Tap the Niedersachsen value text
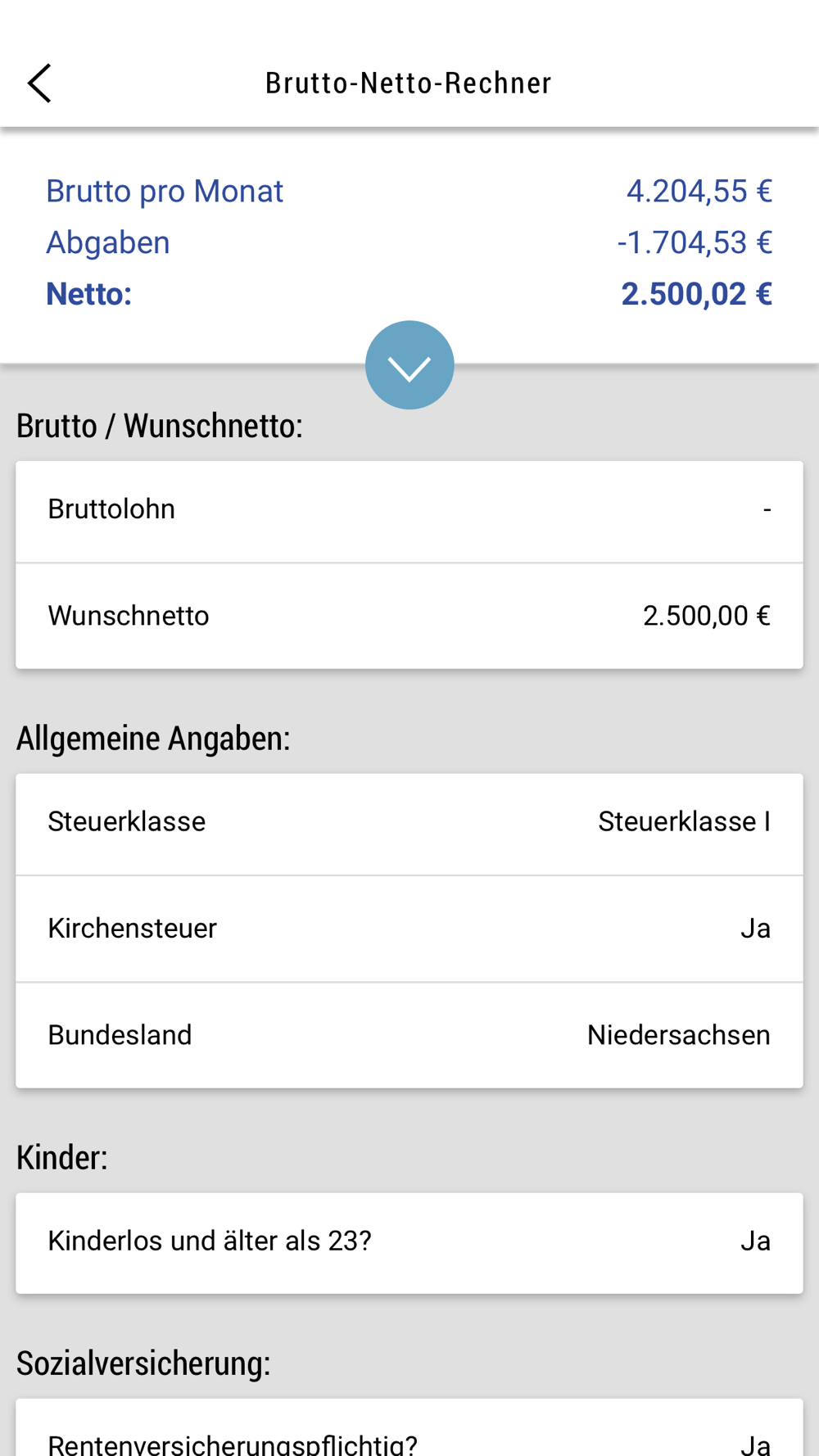 tap(679, 1035)
